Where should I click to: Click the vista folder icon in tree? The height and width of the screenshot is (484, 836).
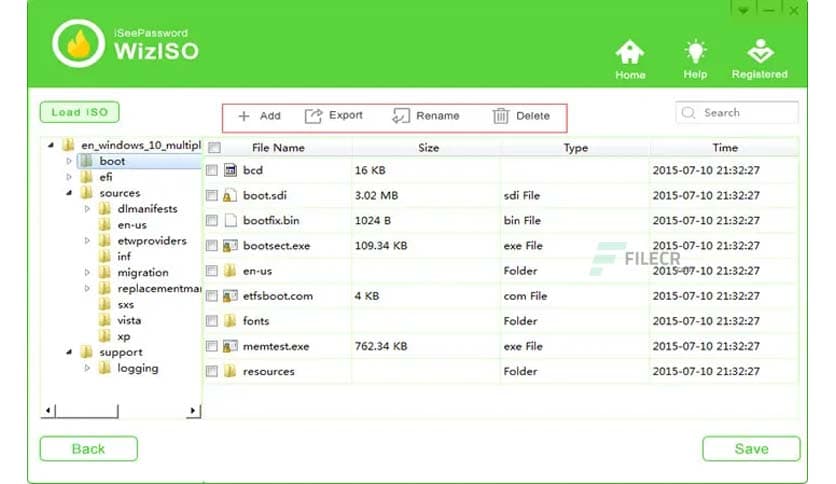(x=105, y=320)
